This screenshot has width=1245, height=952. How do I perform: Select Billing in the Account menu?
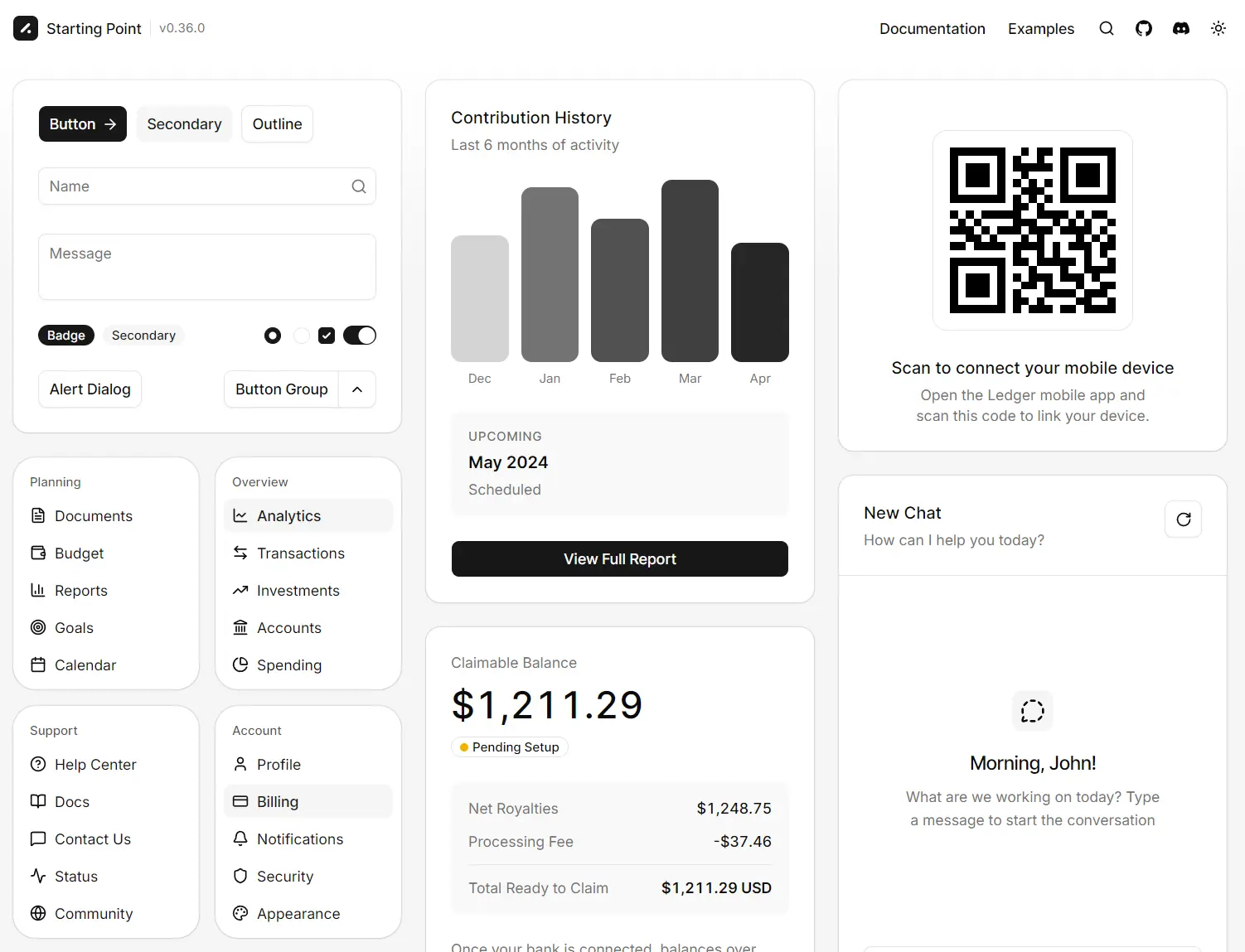(x=308, y=801)
